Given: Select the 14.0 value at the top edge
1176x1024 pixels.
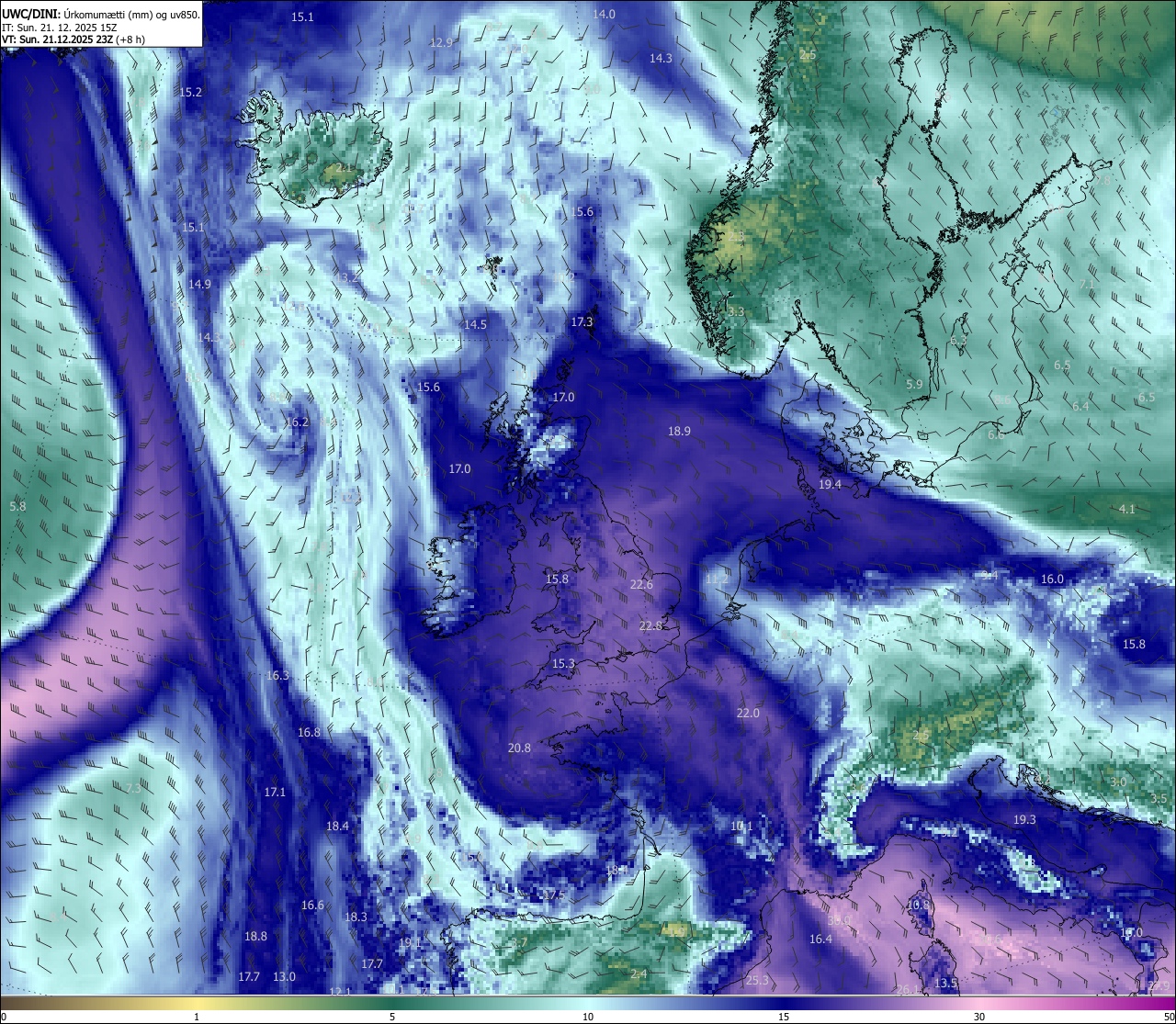Looking at the screenshot, I should pyautogui.click(x=604, y=14).
